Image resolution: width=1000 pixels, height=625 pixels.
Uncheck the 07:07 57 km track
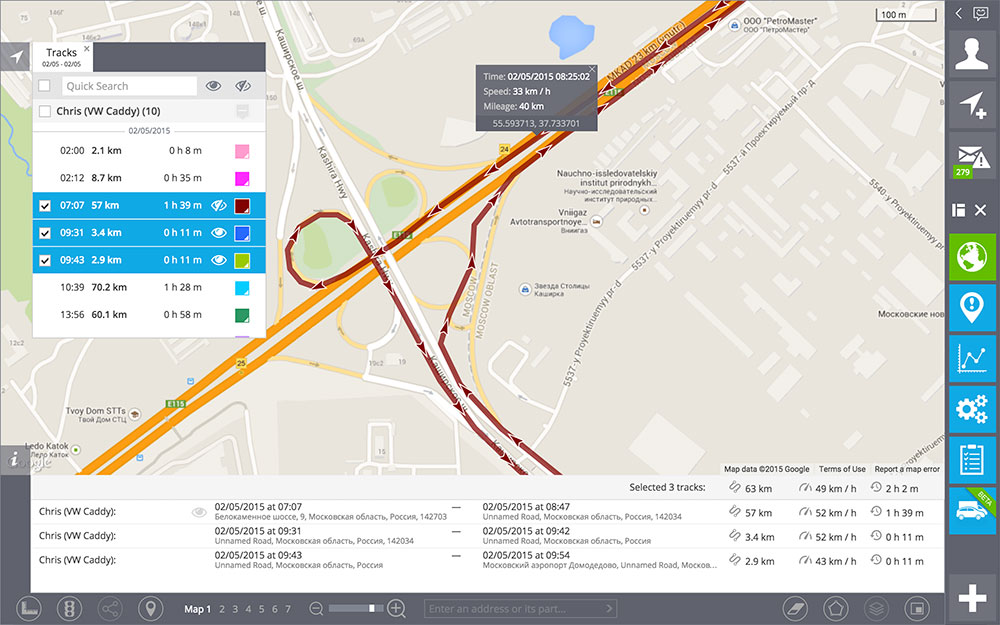tap(45, 206)
